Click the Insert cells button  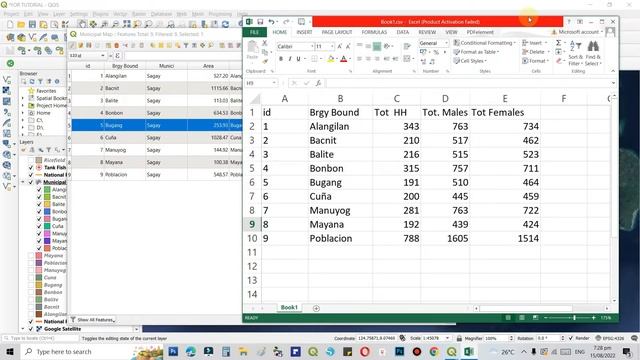535,43
